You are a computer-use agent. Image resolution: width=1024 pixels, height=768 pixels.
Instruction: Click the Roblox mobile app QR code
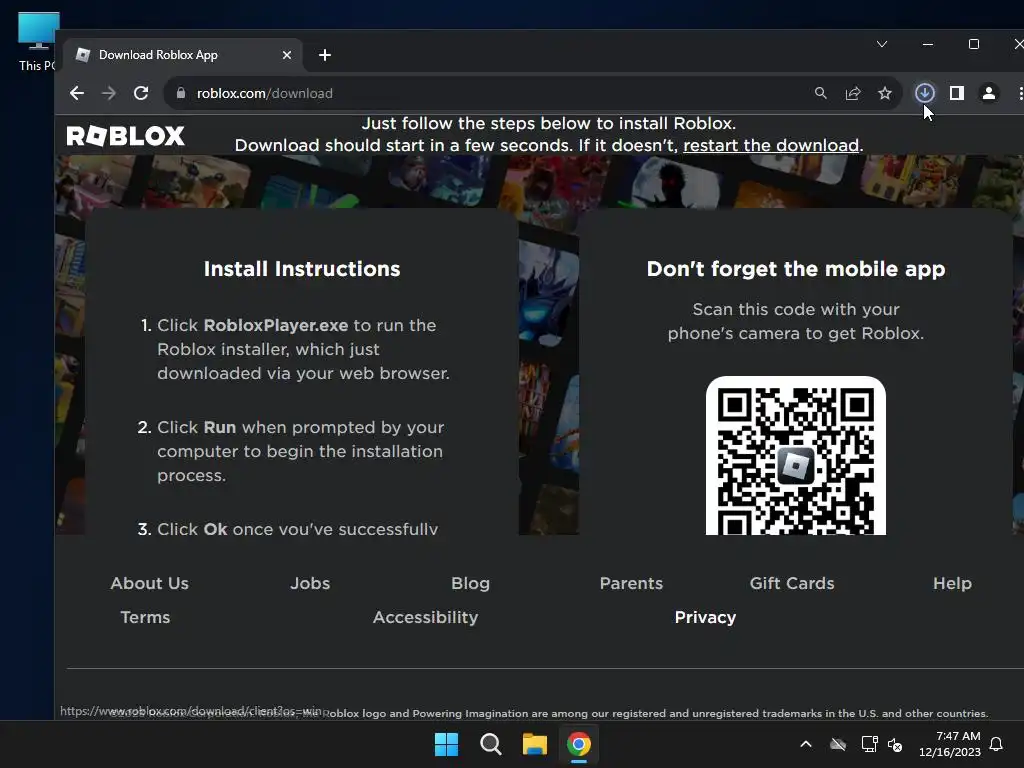point(795,456)
